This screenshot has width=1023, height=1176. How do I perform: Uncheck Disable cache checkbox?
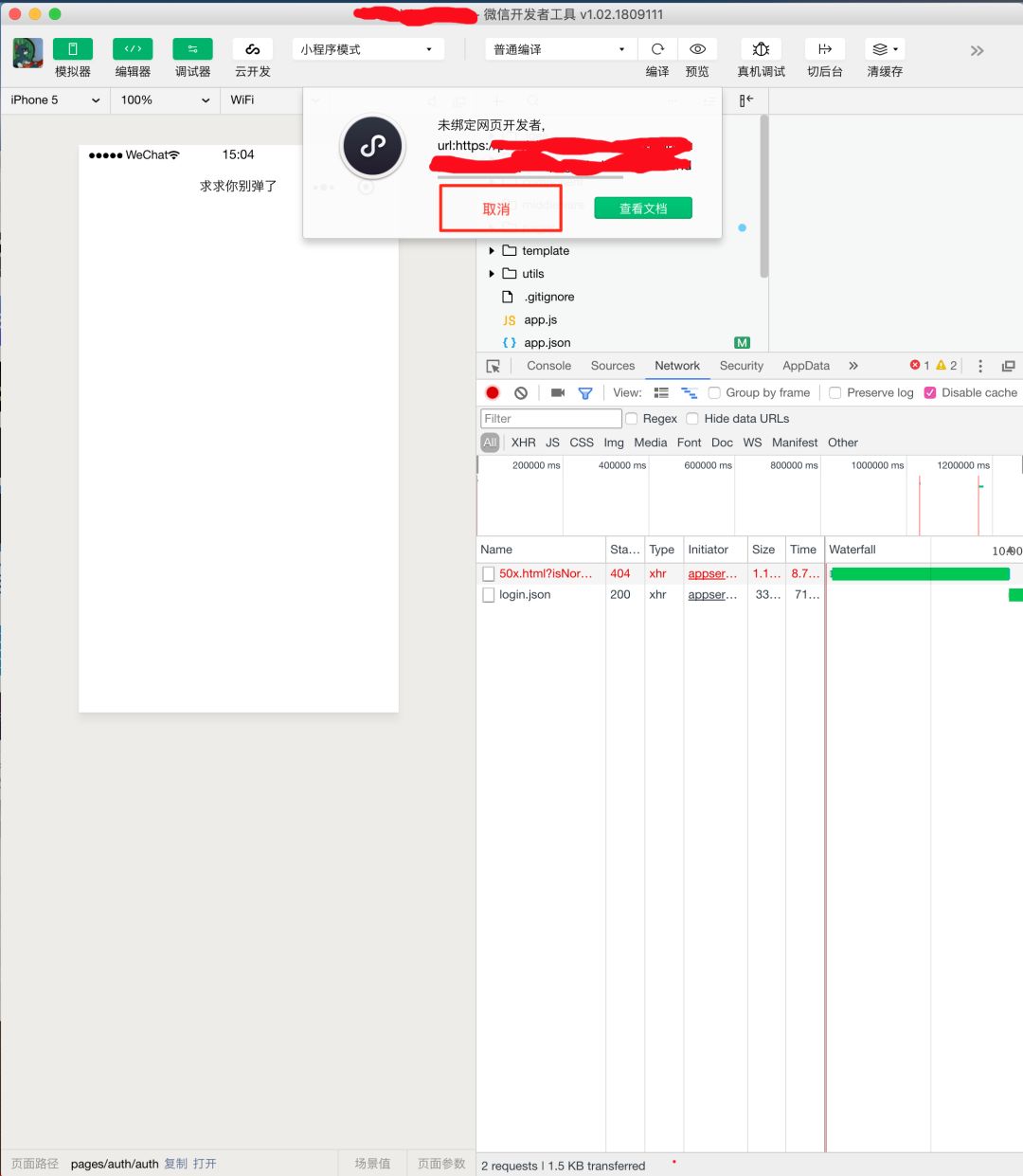pyautogui.click(x=930, y=392)
